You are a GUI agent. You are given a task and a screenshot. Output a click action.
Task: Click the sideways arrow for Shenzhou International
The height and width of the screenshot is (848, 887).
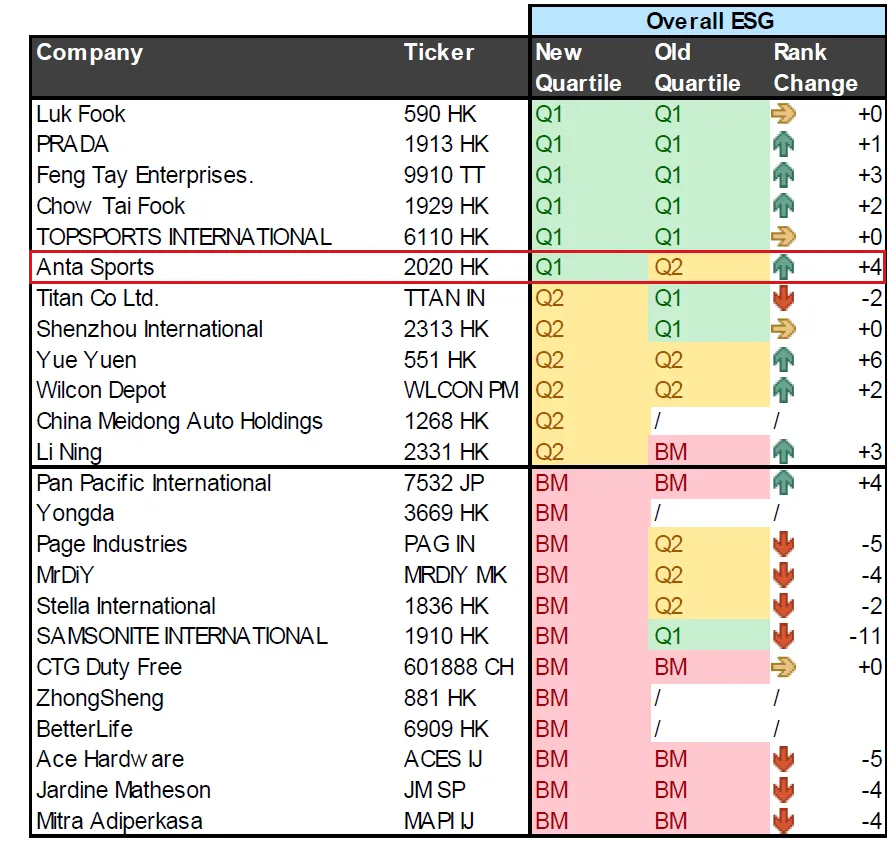click(x=783, y=329)
